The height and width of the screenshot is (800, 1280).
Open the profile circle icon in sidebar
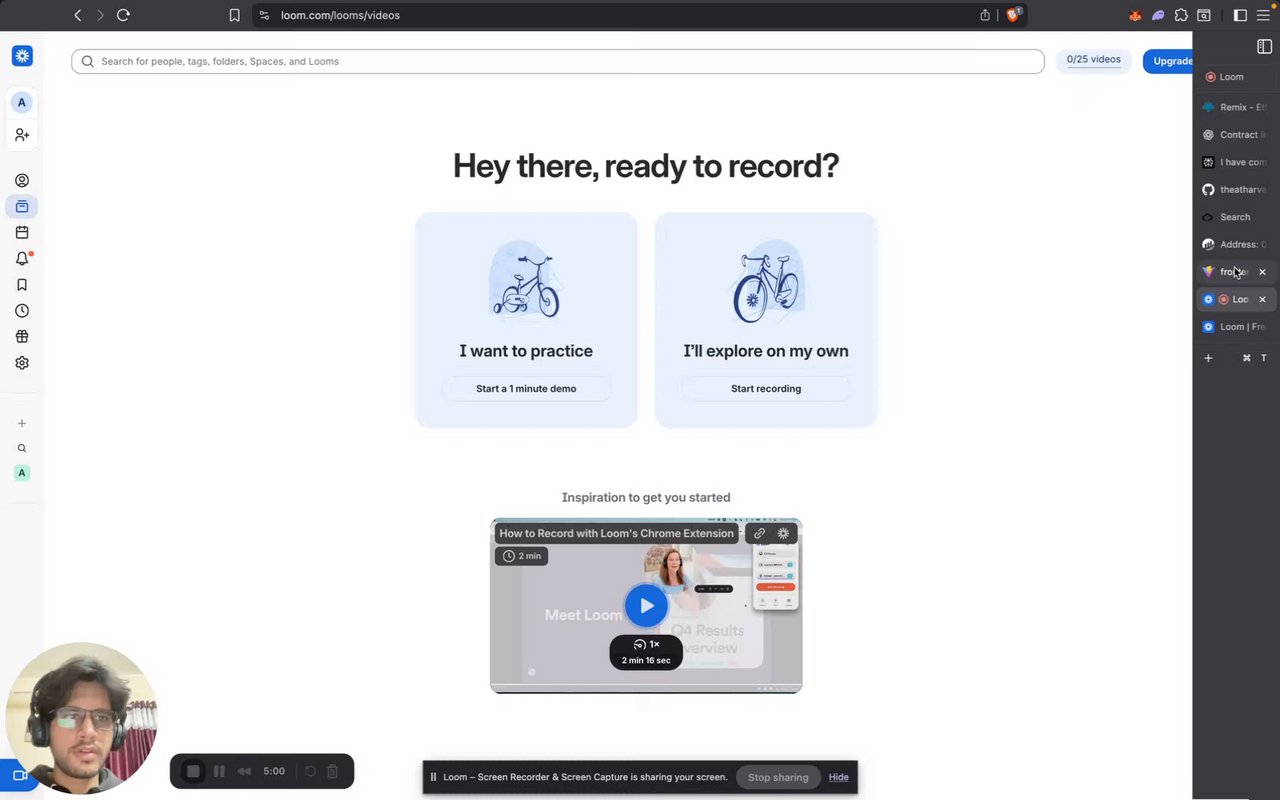coord(22,181)
